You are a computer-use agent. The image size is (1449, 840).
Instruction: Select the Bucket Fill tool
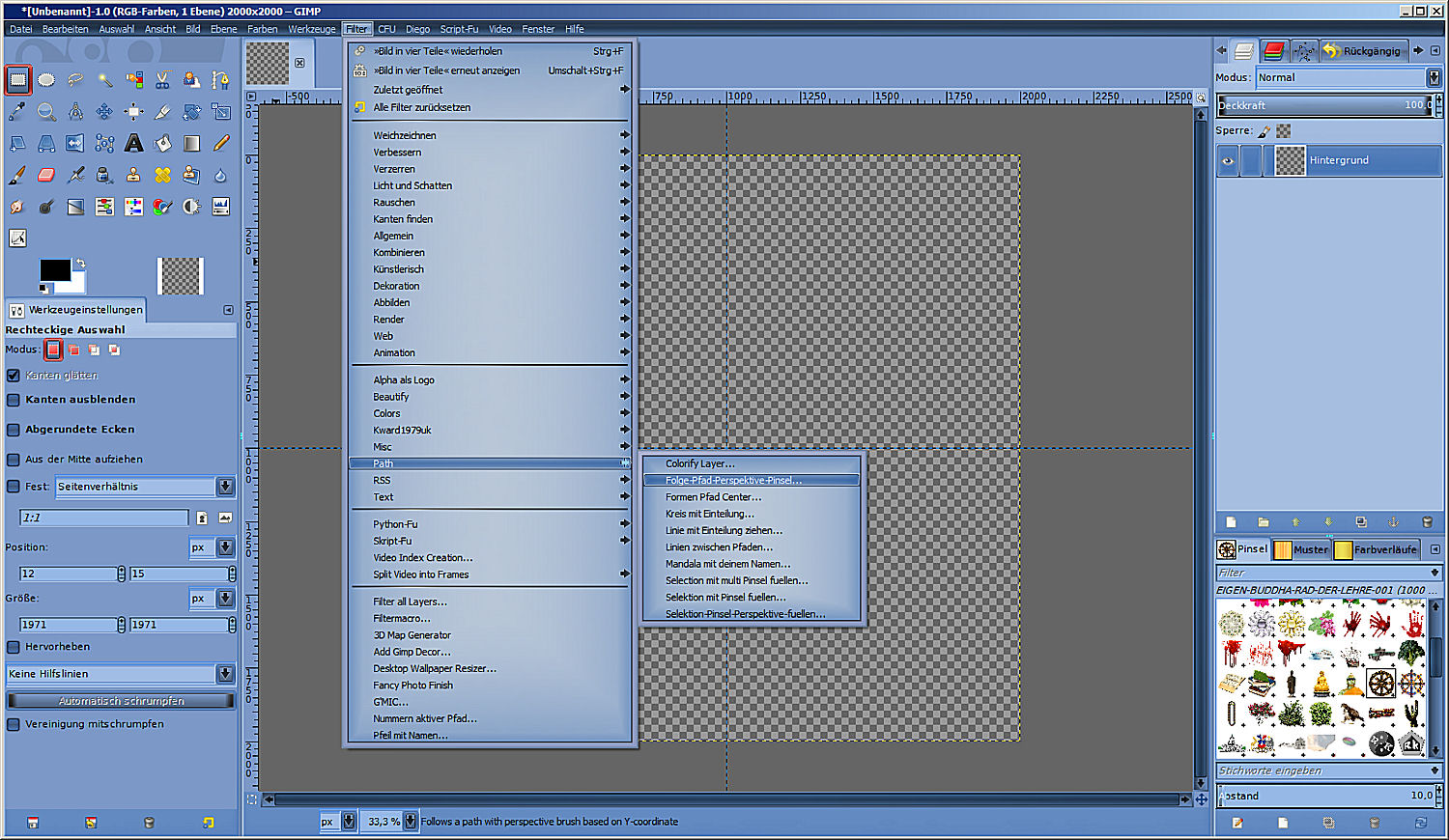(x=162, y=144)
